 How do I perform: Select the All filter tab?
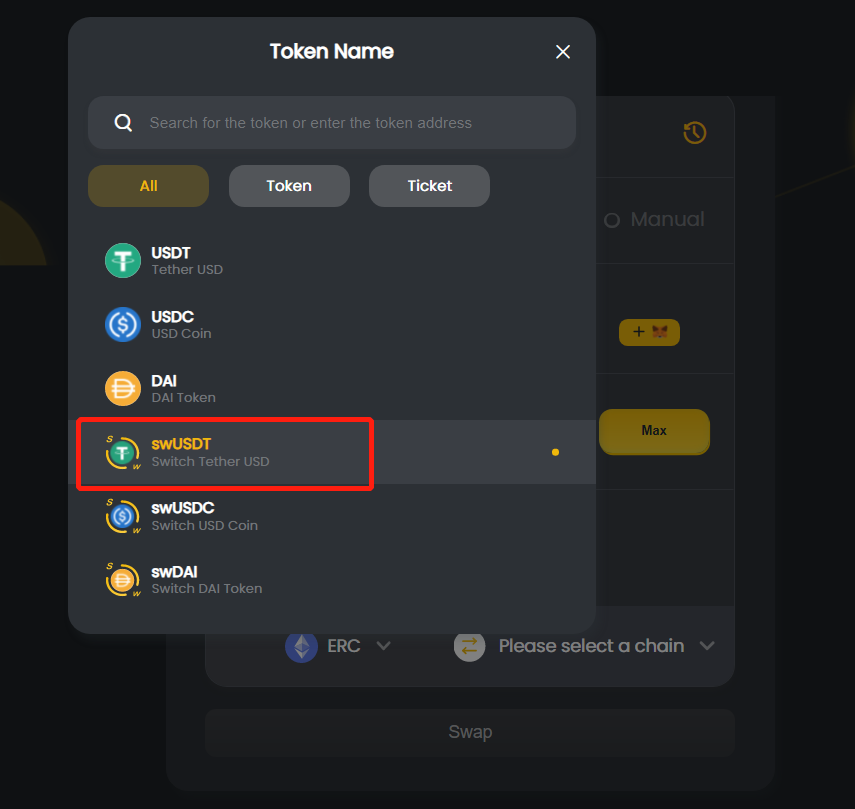point(148,186)
